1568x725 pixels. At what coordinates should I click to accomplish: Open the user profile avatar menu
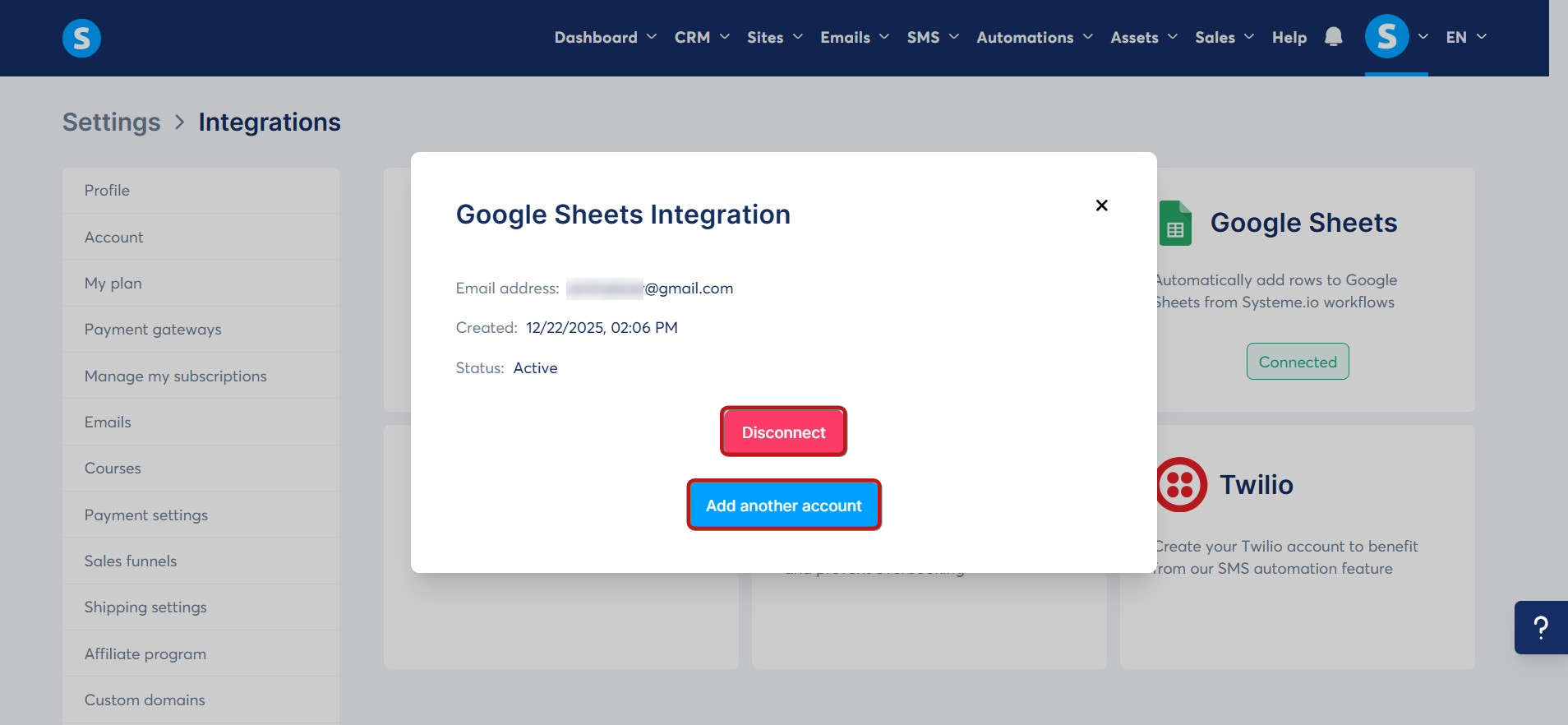(1386, 37)
